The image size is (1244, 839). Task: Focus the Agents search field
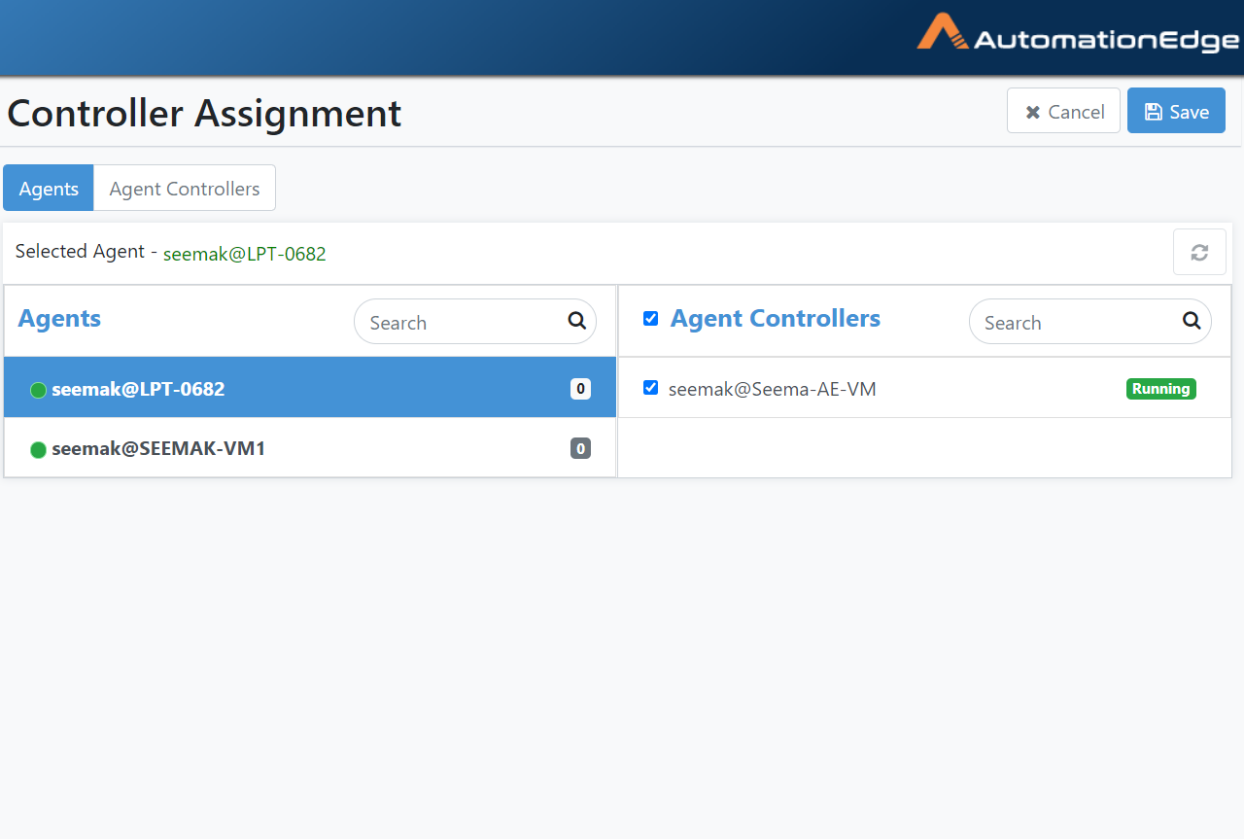(x=460, y=322)
